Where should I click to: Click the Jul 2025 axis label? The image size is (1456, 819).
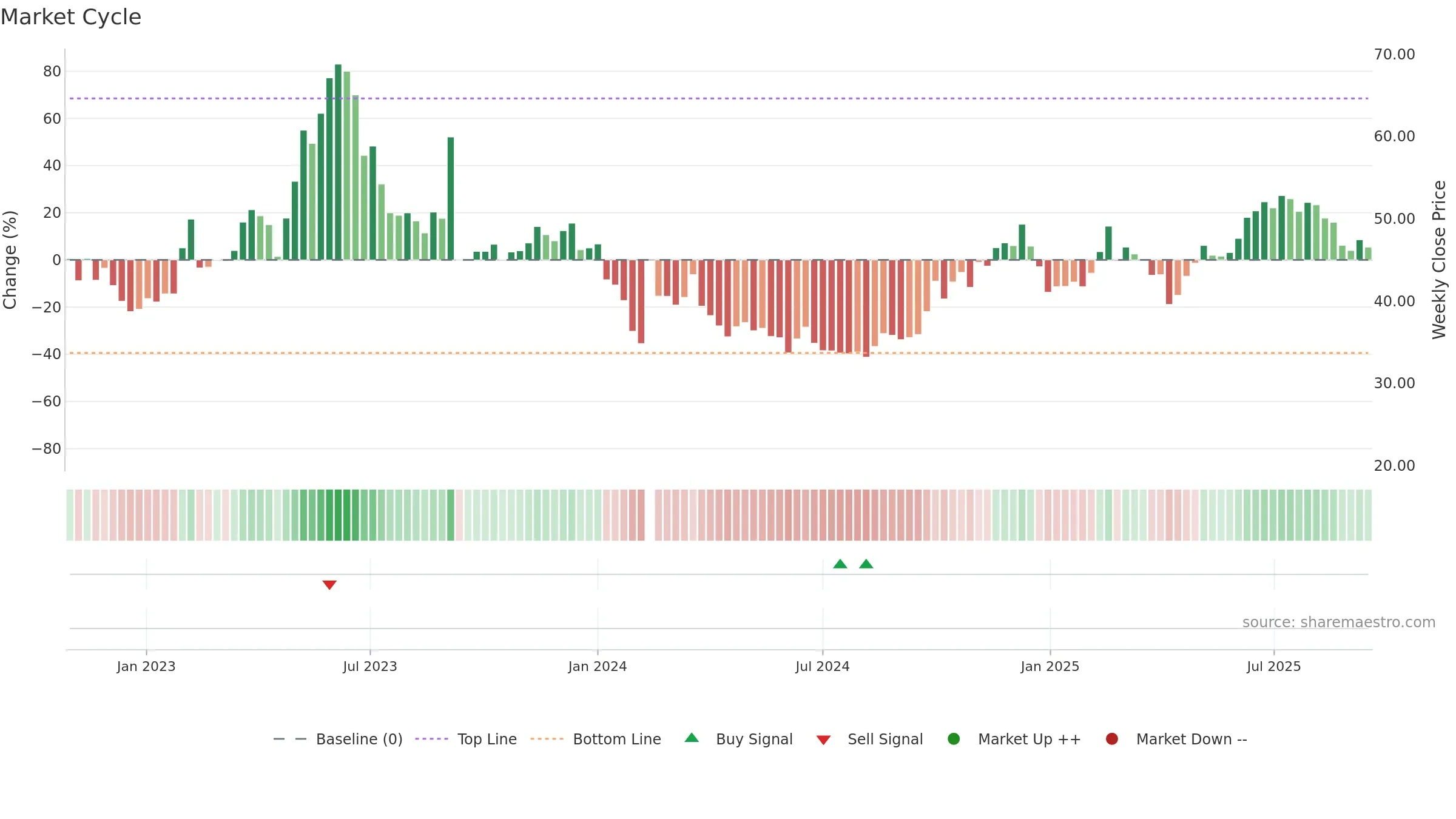pos(1274,666)
